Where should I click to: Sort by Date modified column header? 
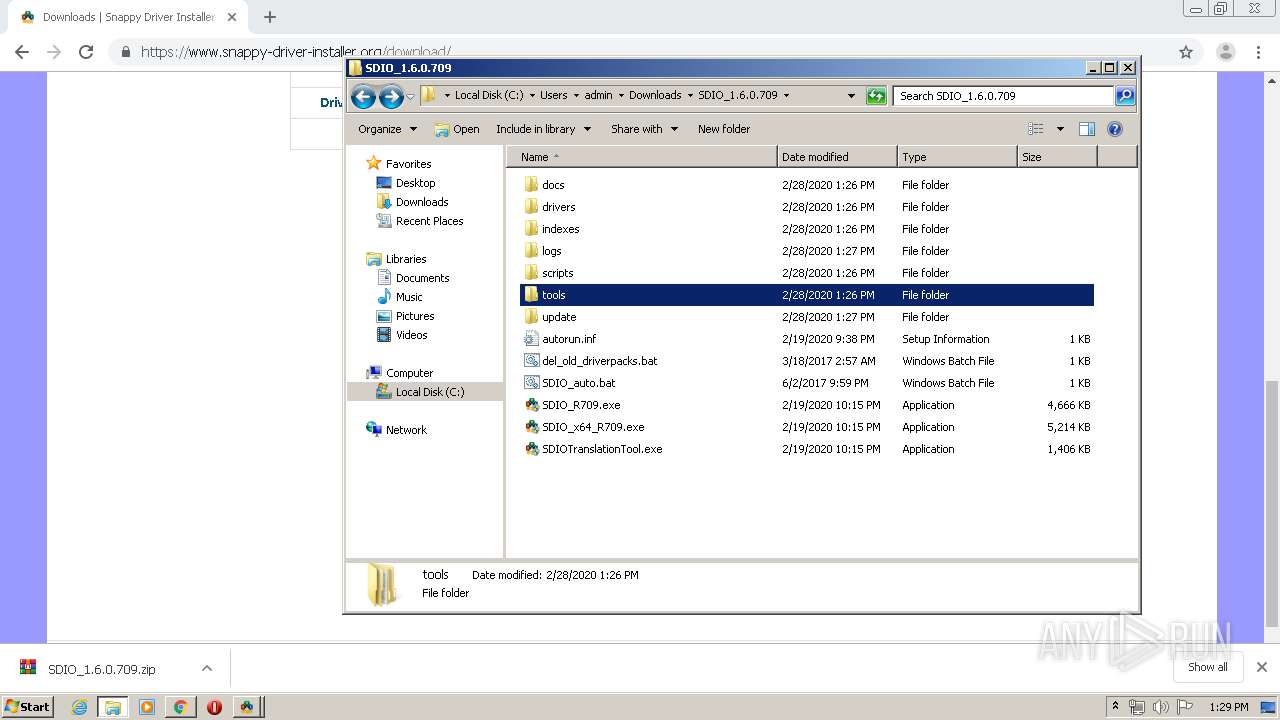click(x=837, y=157)
